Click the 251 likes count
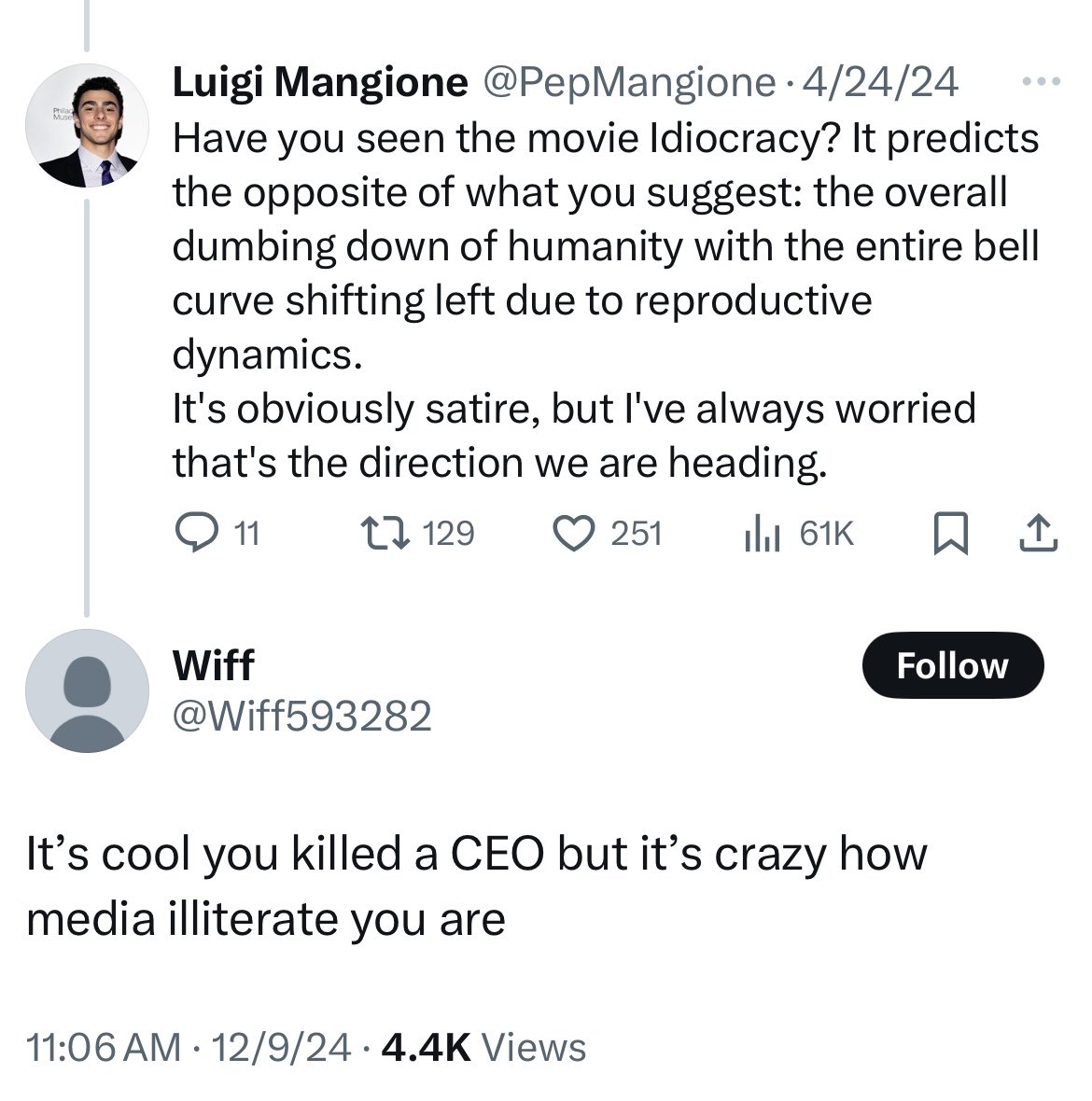 tap(637, 534)
